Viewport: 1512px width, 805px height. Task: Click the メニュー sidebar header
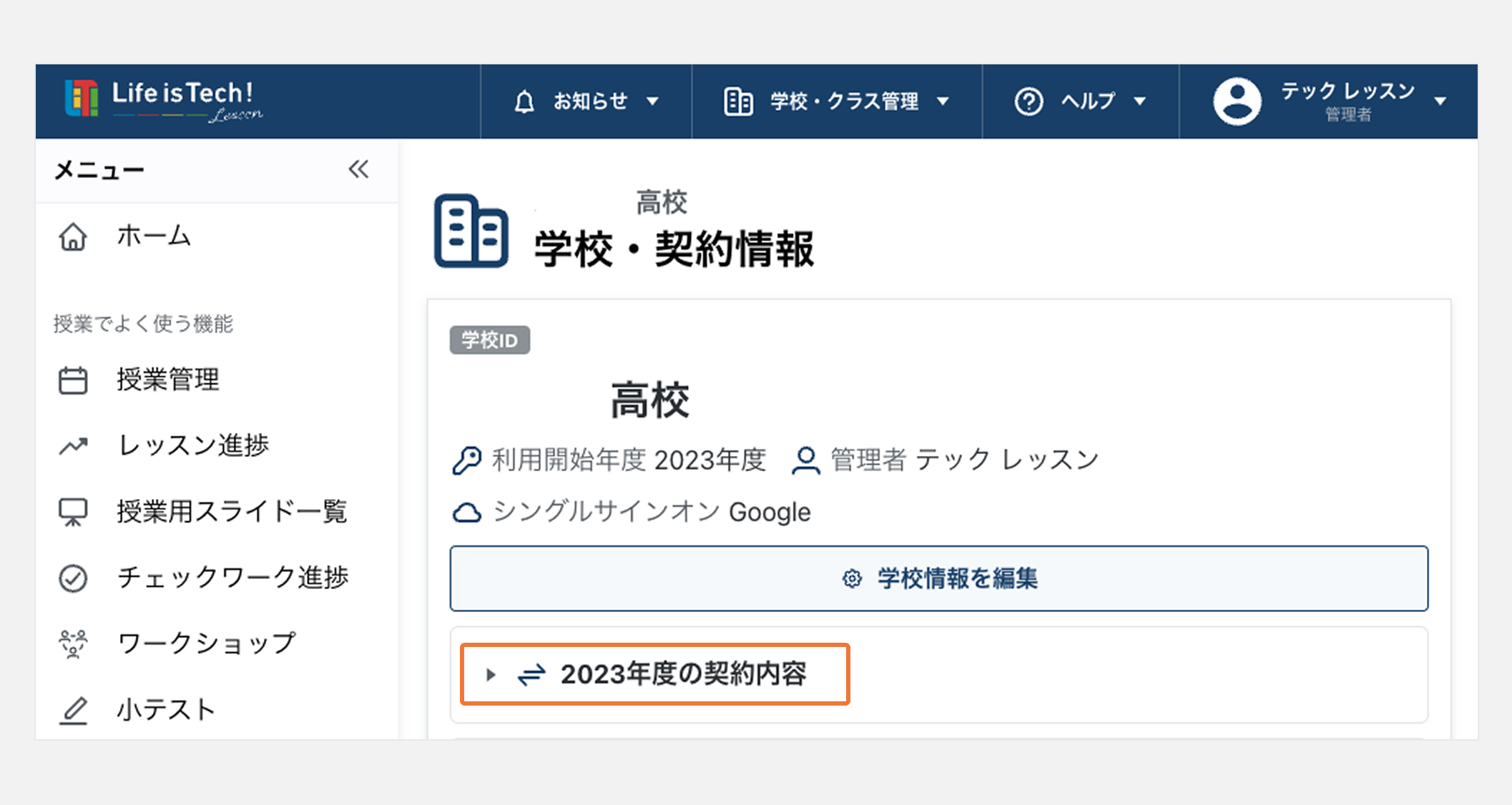click(x=99, y=170)
